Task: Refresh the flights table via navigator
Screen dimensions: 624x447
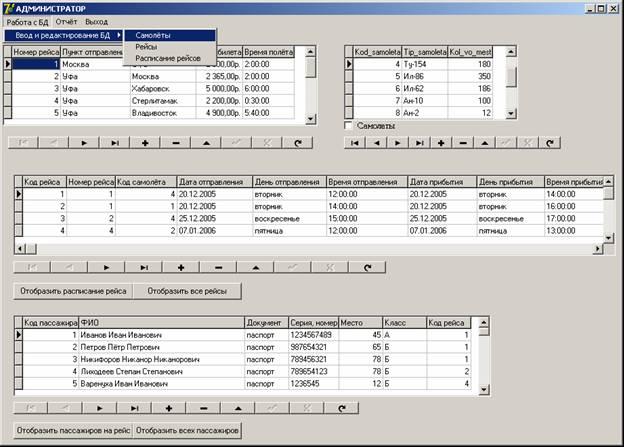Action: 297,143
